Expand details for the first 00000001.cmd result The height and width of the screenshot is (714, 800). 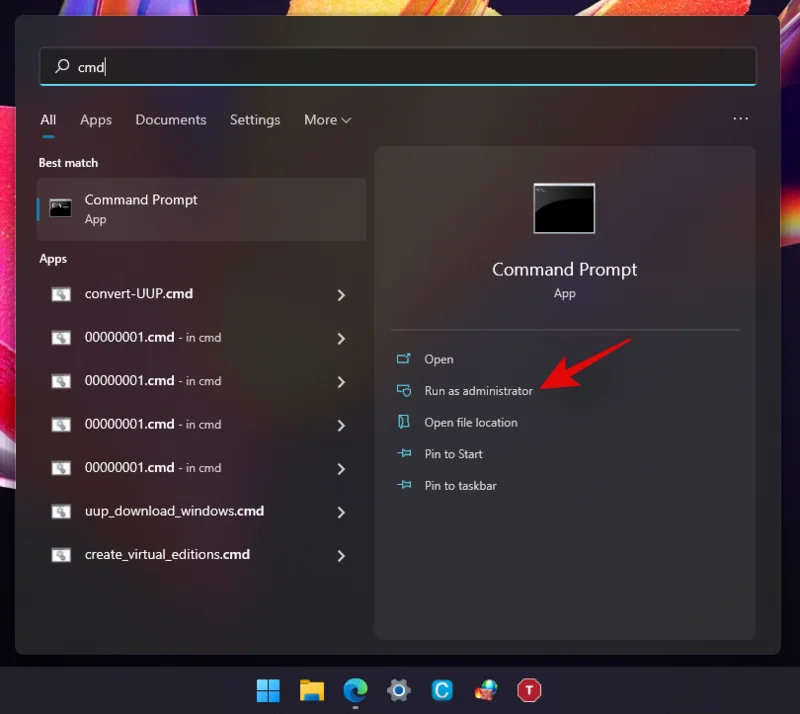click(x=341, y=338)
